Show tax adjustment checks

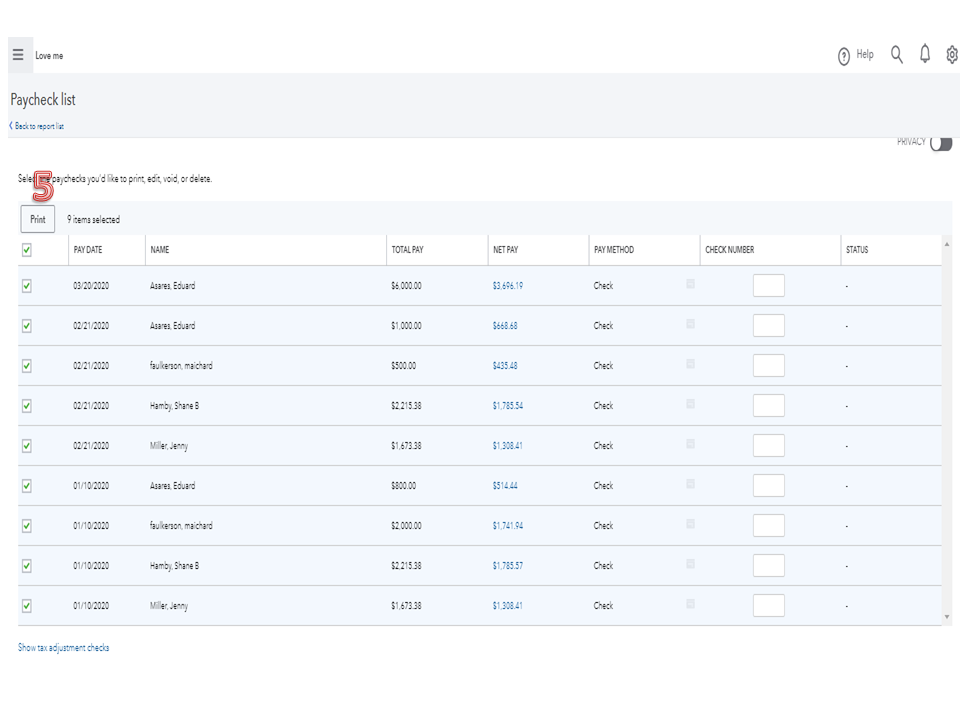tap(64, 648)
